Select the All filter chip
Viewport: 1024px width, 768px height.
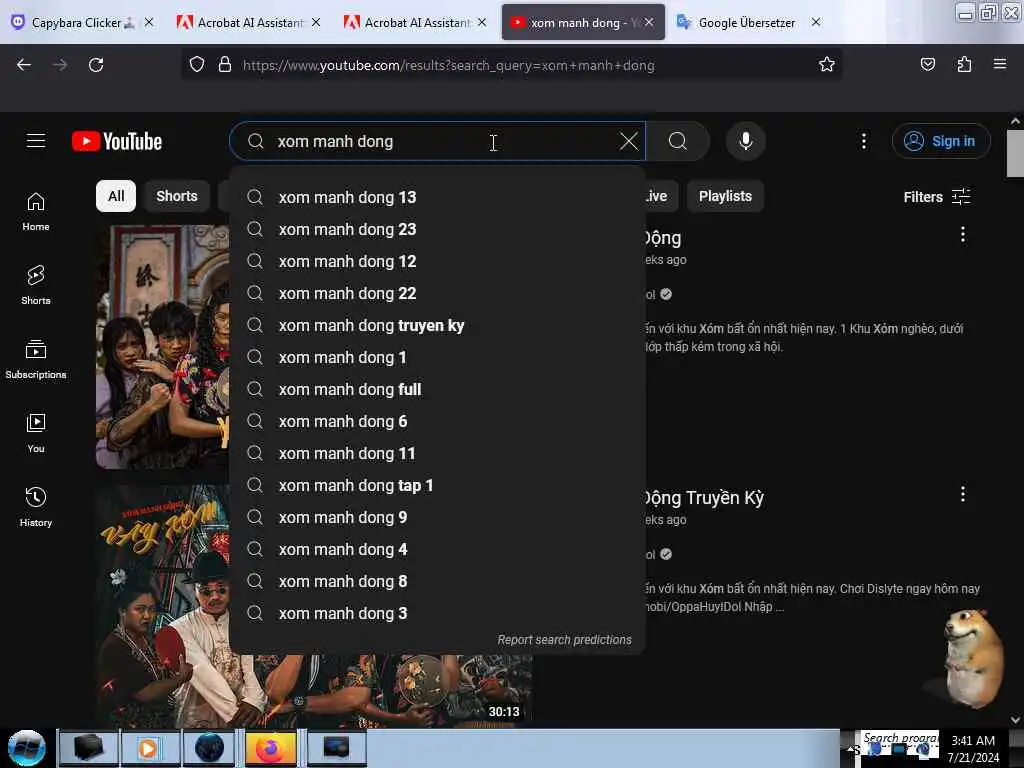116,196
